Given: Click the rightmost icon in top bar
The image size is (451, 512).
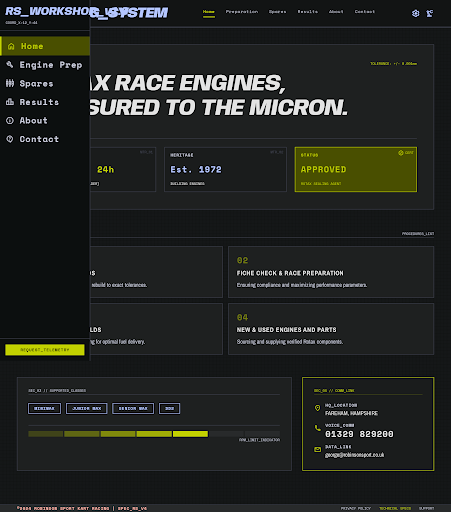Looking at the screenshot, I should 430,13.
